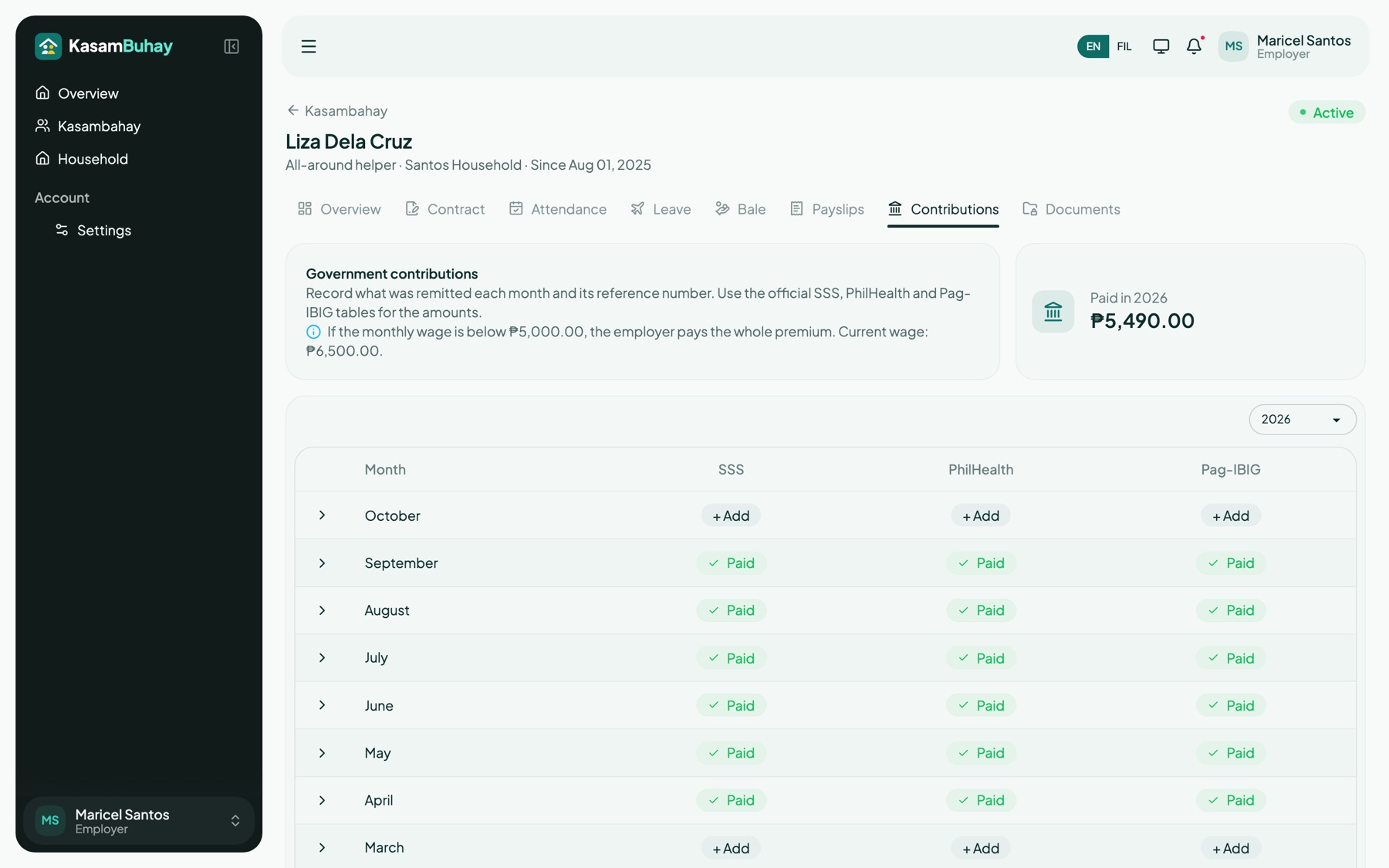Image resolution: width=1389 pixels, height=868 pixels.
Task: Collapse the sidebar panel icon
Action: click(231, 46)
